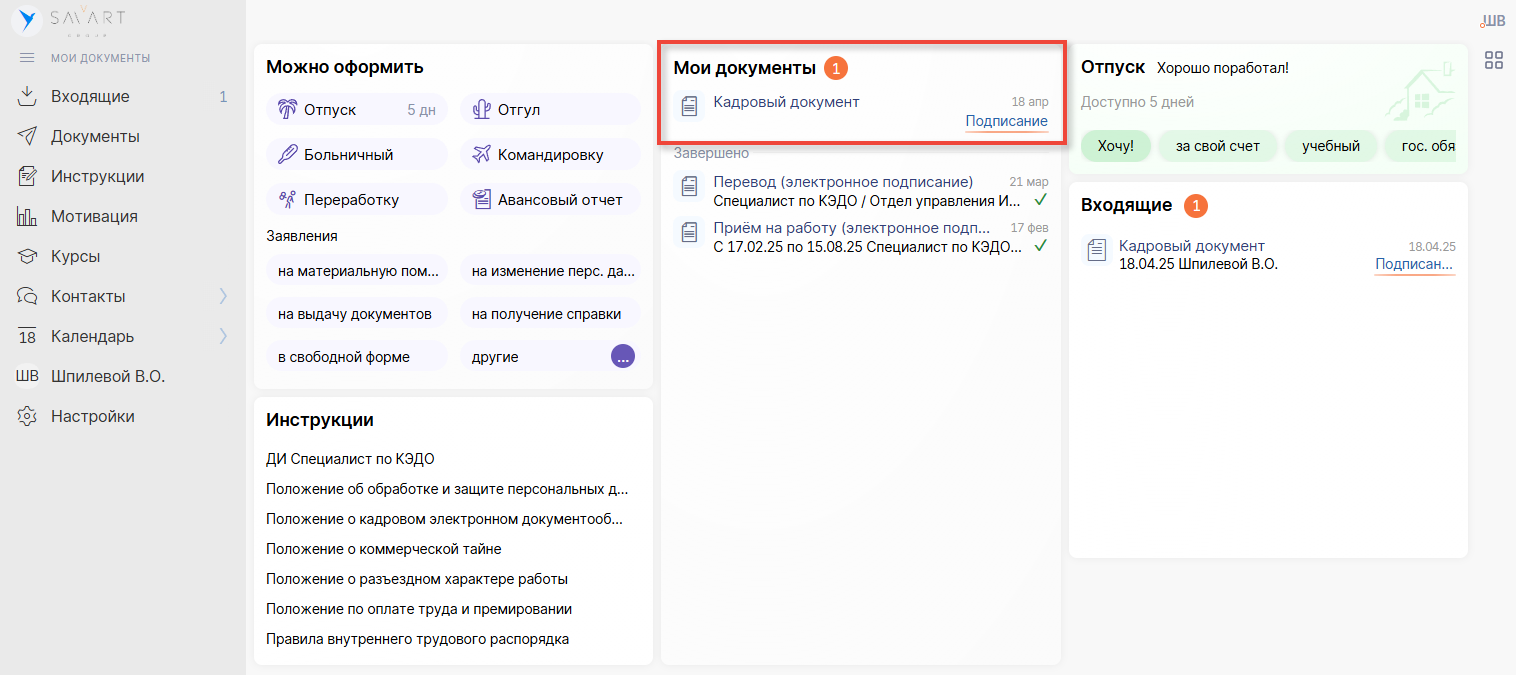This screenshot has height=675, width=1516.
Task: Open Кадровый документ in the Входящие panel
Action: [x=1191, y=246]
